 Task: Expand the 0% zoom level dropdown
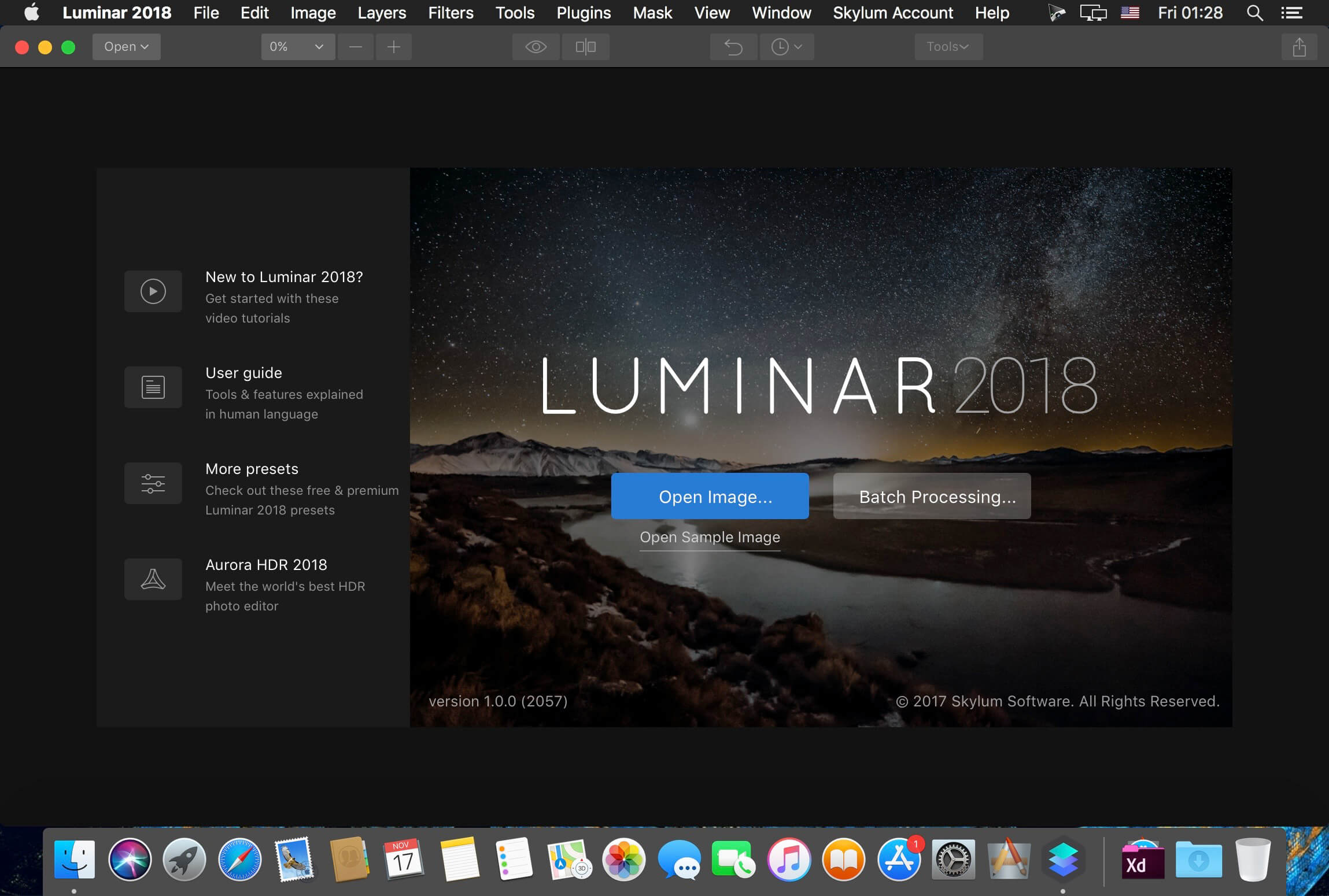point(298,47)
